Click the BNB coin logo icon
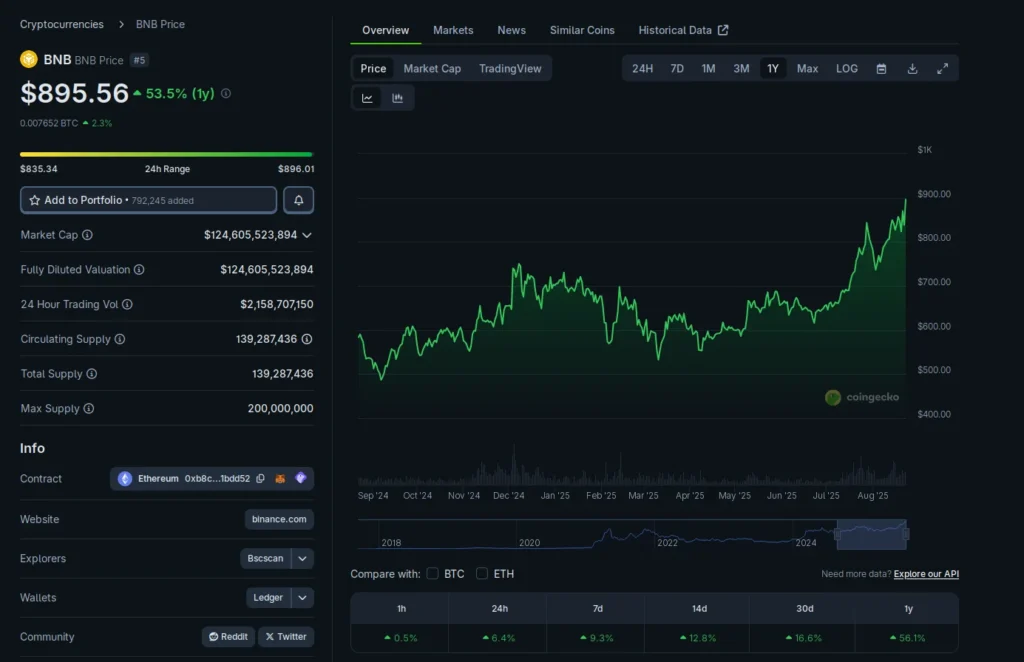This screenshot has width=1024, height=662. point(29,59)
